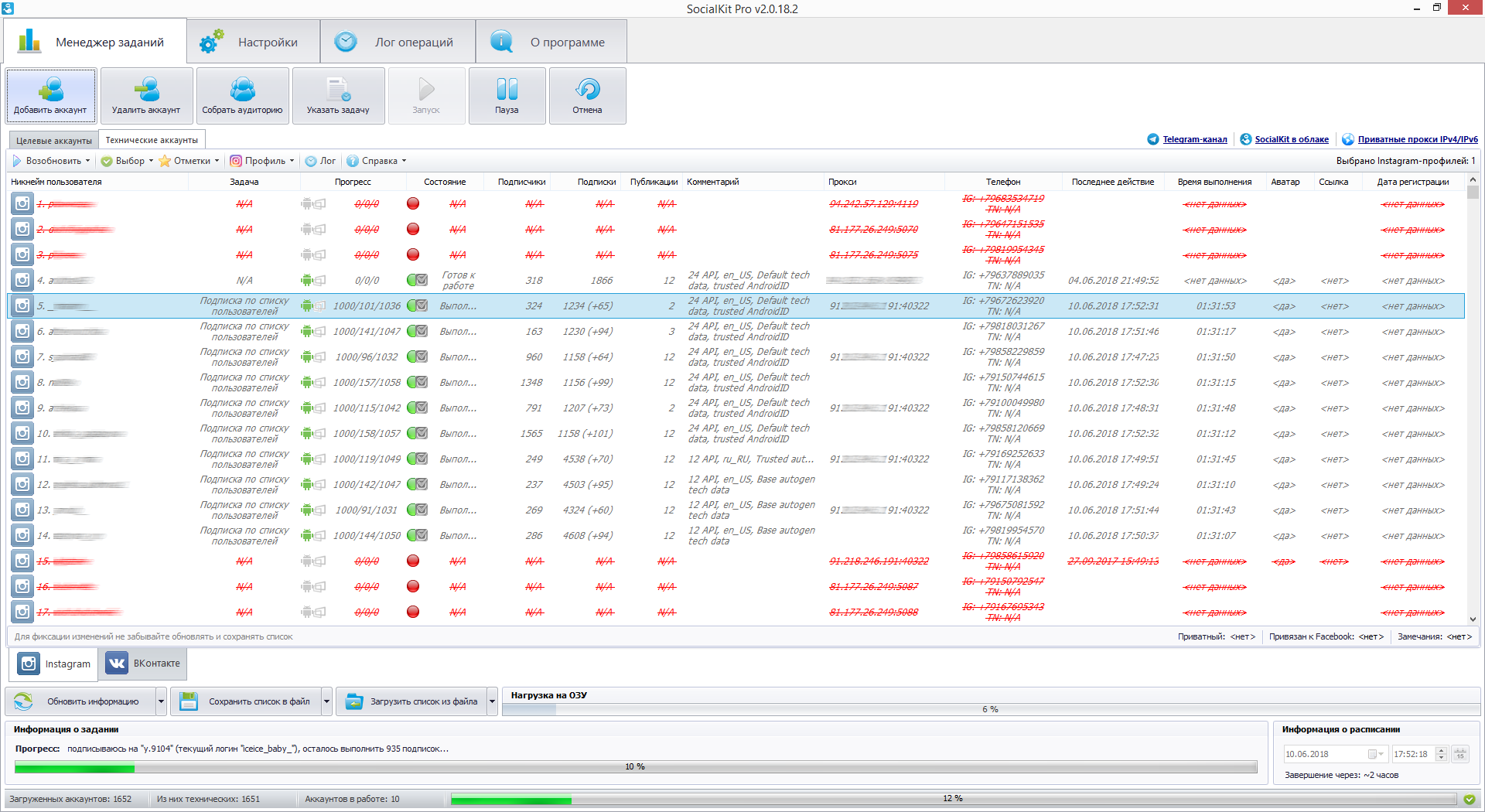
Task: Toggle the state switch in row 1000/158/1057
Action: (418, 433)
